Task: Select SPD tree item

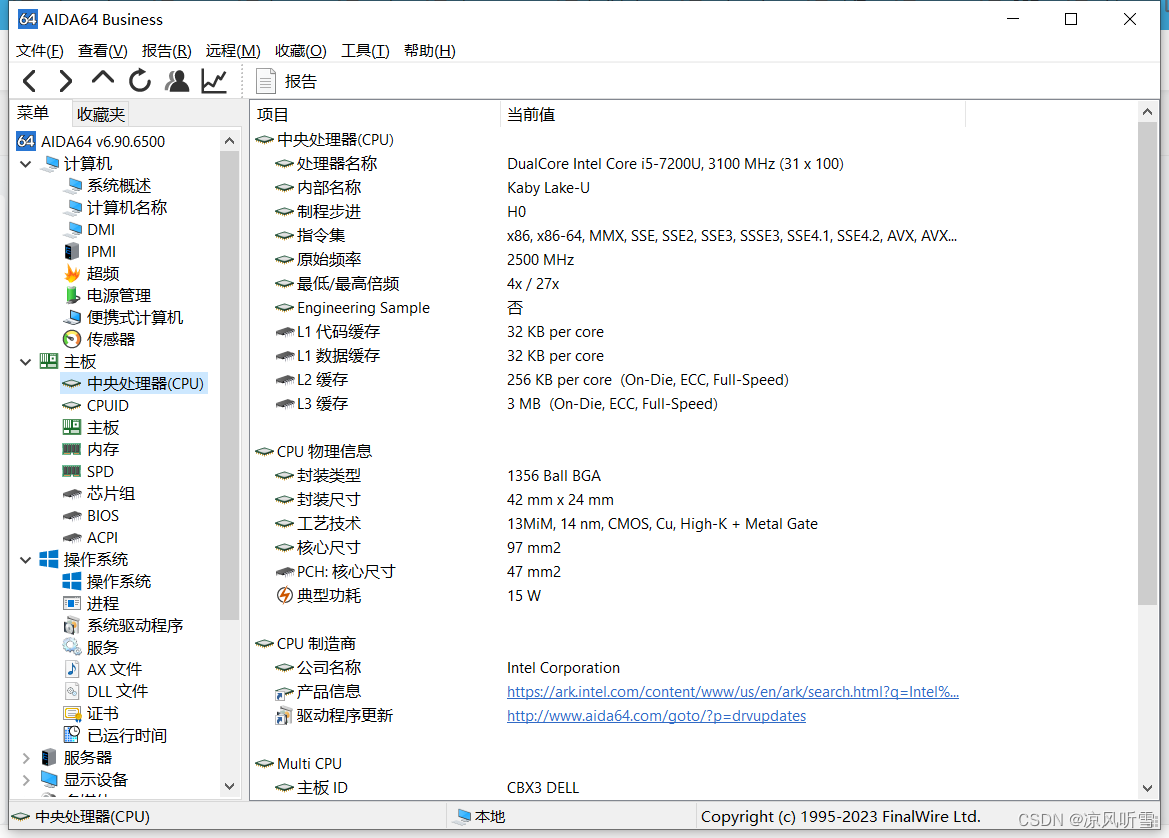Action: tap(88, 471)
